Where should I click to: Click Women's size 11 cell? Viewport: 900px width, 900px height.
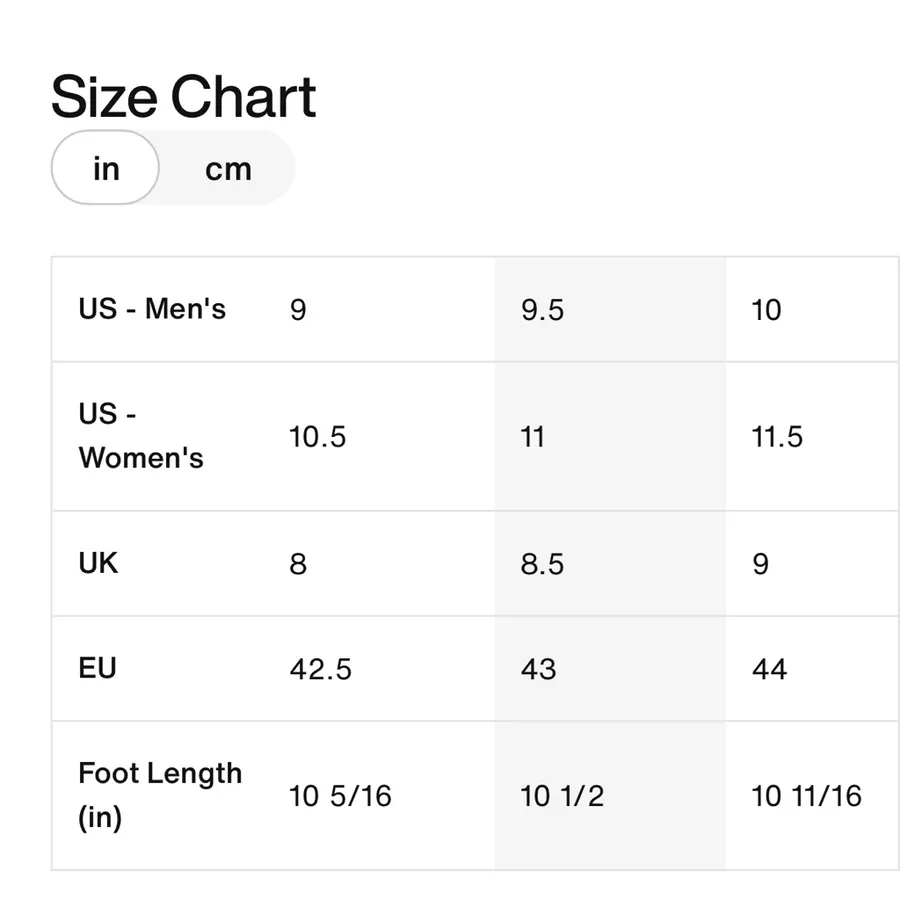[610, 436]
